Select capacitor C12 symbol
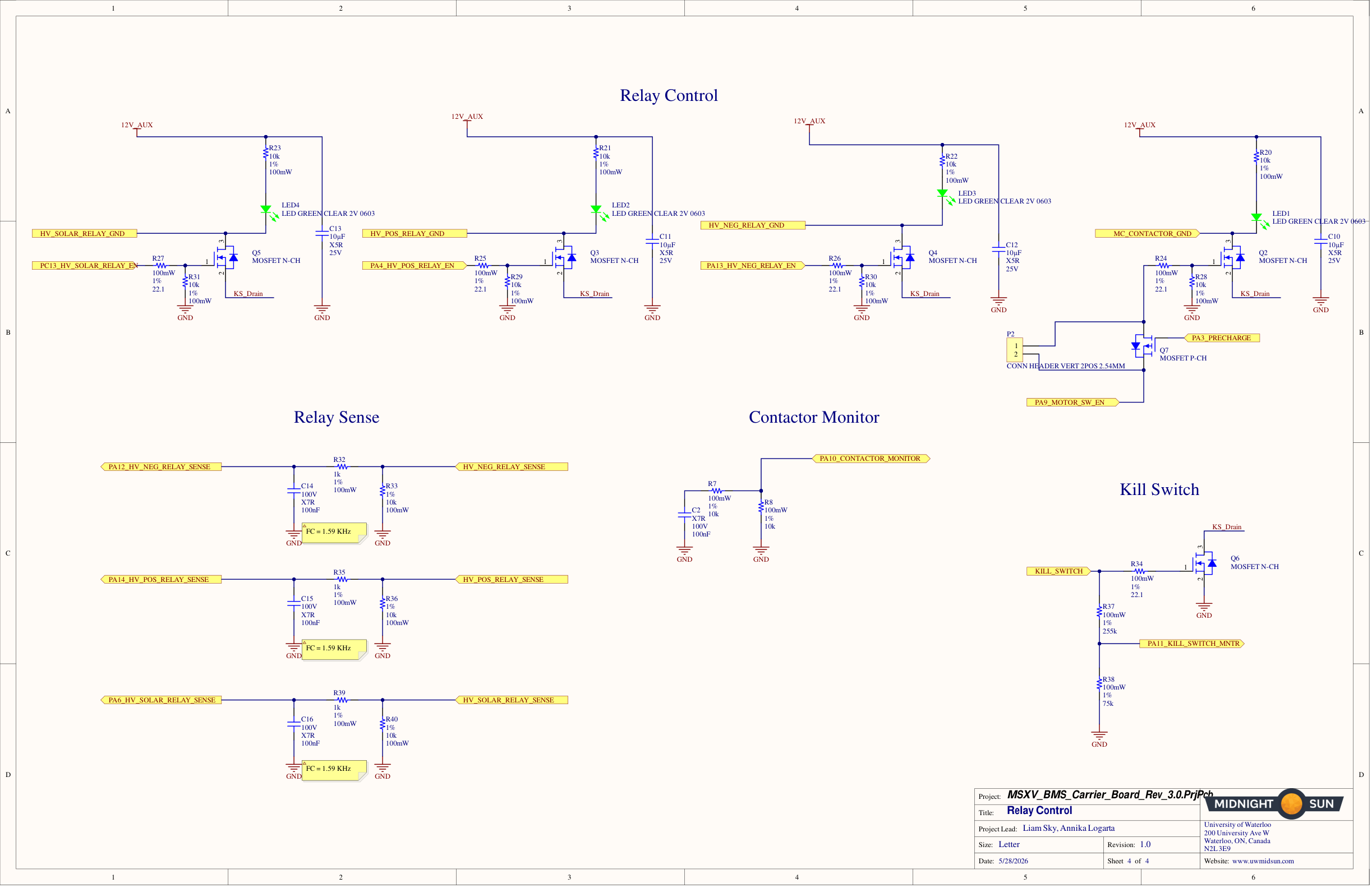Image resolution: width=1372 pixels, height=888 pixels. pyautogui.click(x=998, y=249)
